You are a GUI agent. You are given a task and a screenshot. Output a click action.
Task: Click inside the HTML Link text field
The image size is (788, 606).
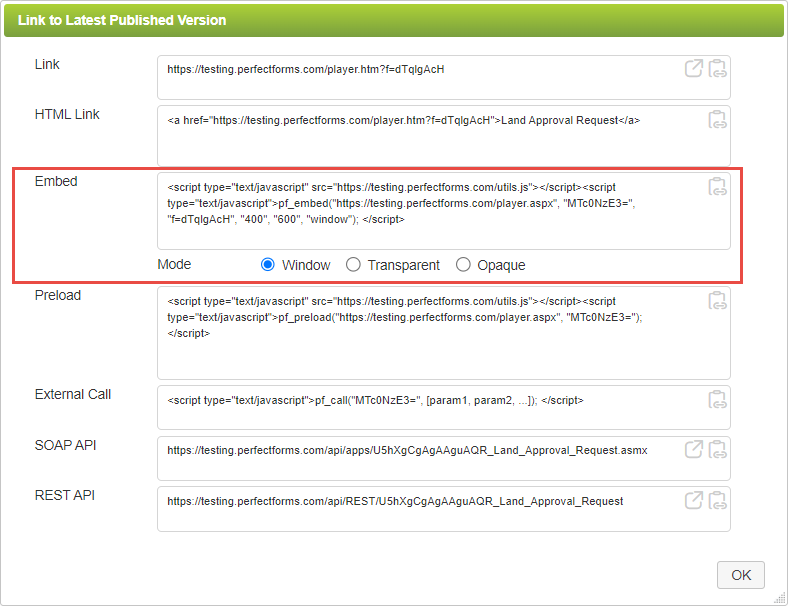click(x=444, y=136)
